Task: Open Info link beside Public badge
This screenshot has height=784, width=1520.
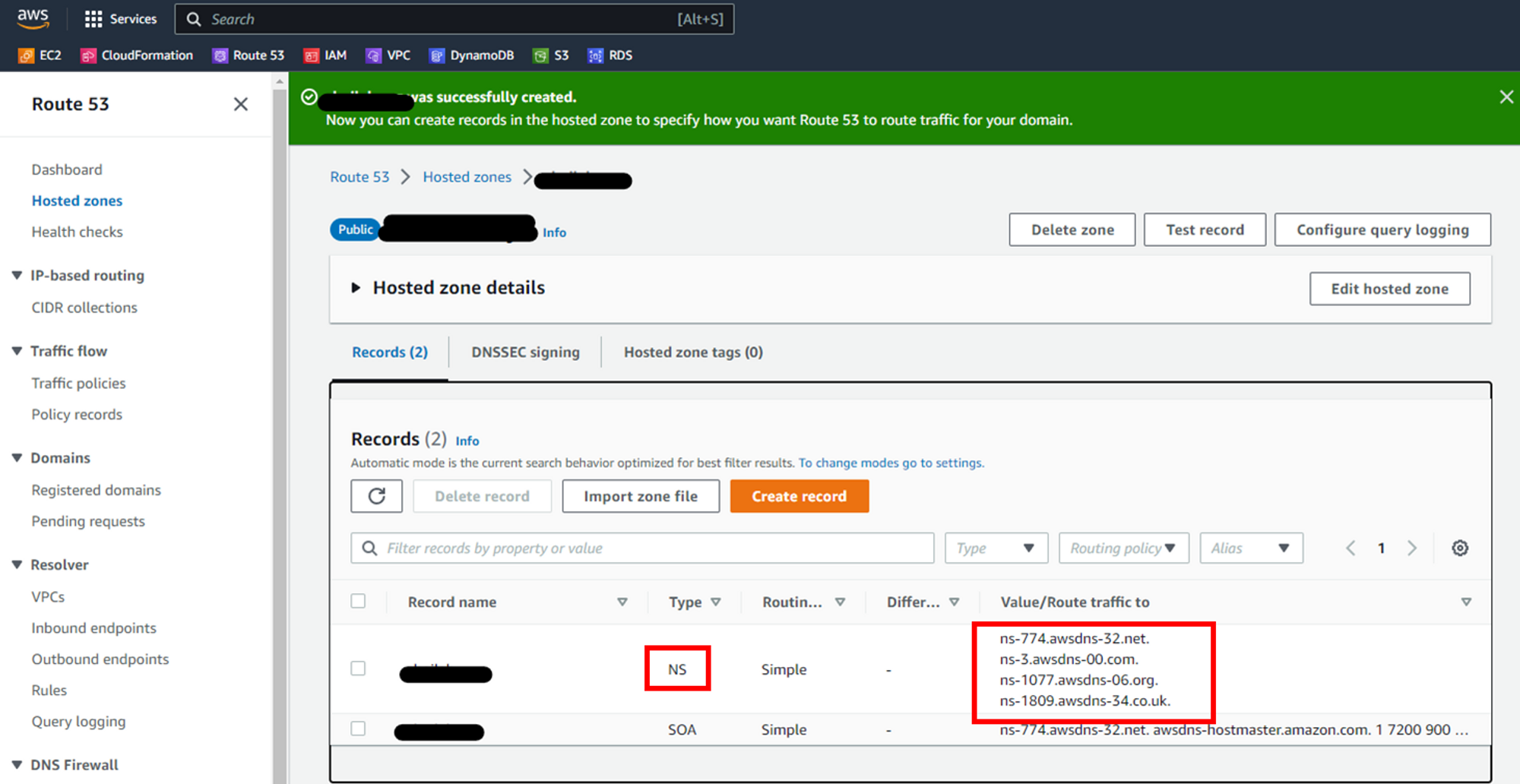Action: 554,232
